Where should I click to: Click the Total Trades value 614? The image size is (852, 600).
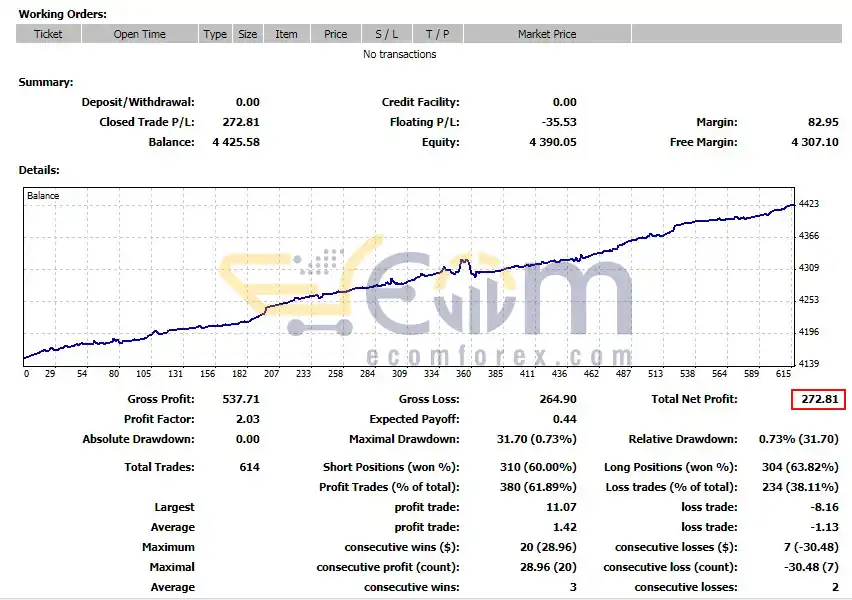pyautogui.click(x=249, y=467)
